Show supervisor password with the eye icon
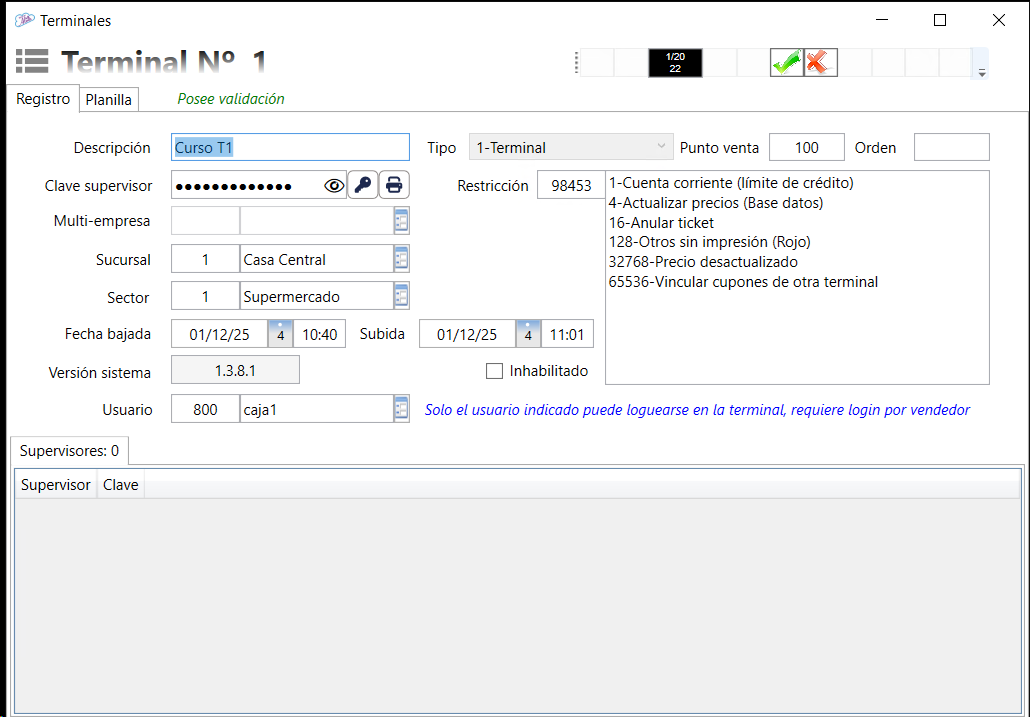The image size is (1030, 717). [x=334, y=185]
